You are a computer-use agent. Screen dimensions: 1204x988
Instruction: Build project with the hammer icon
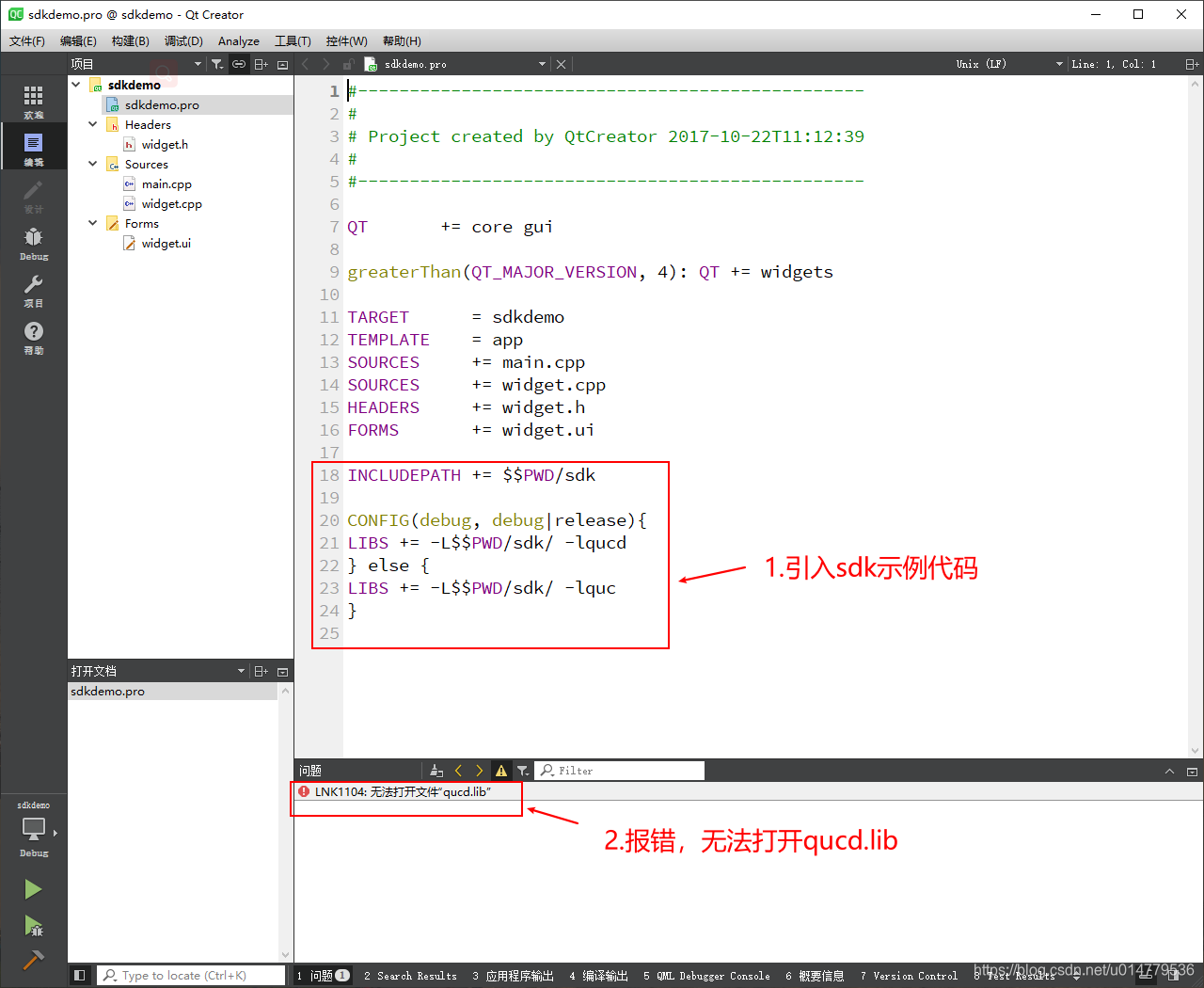33,960
